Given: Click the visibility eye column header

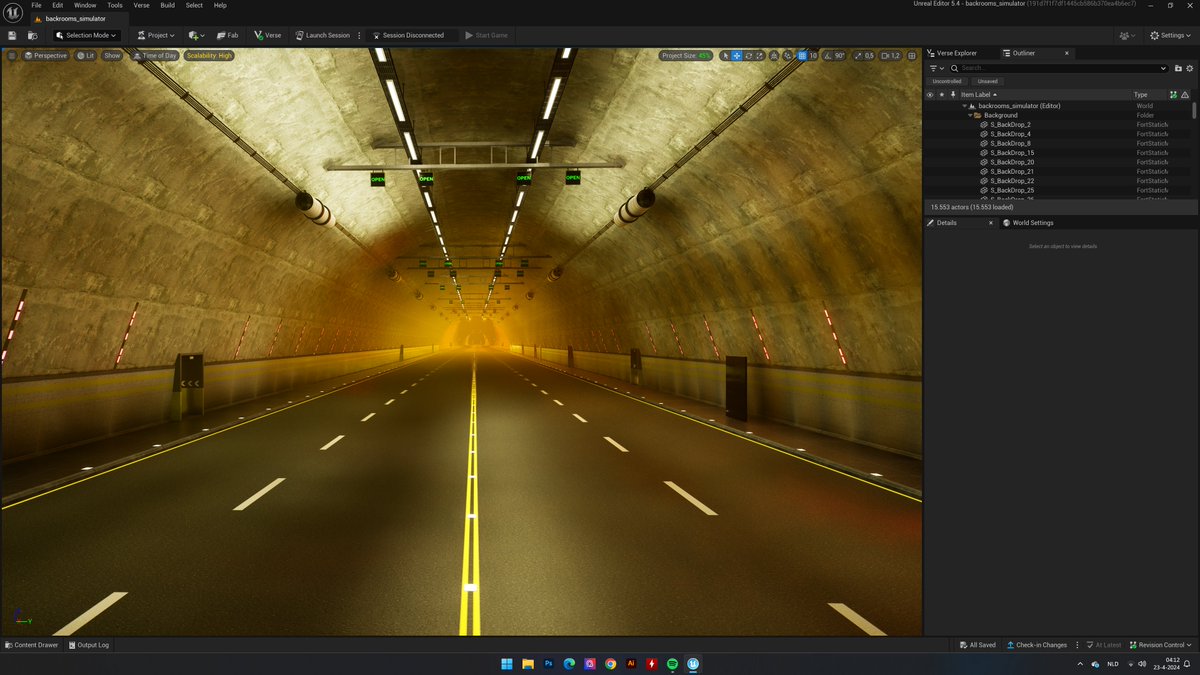Looking at the screenshot, I should [x=929, y=95].
